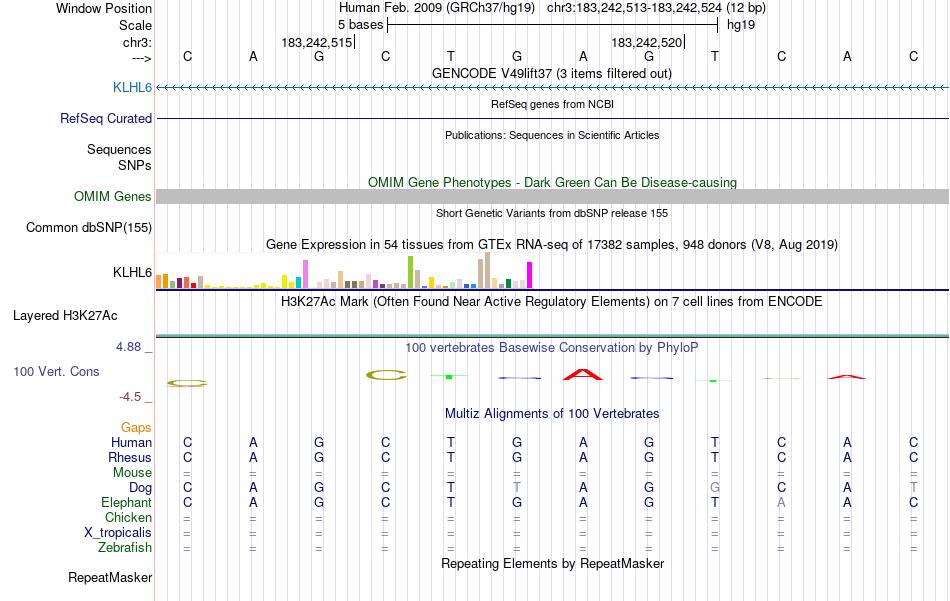Click the Common dbSNP(155) track label
Screen dimensions: 950x601
pos(88,227)
